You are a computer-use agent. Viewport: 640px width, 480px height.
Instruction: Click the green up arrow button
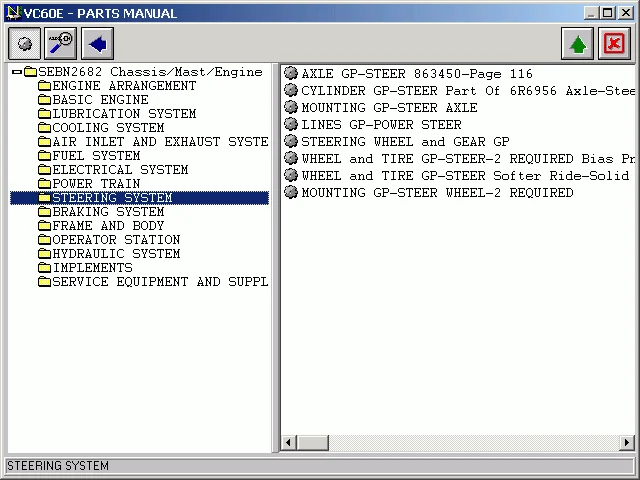point(577,43)
